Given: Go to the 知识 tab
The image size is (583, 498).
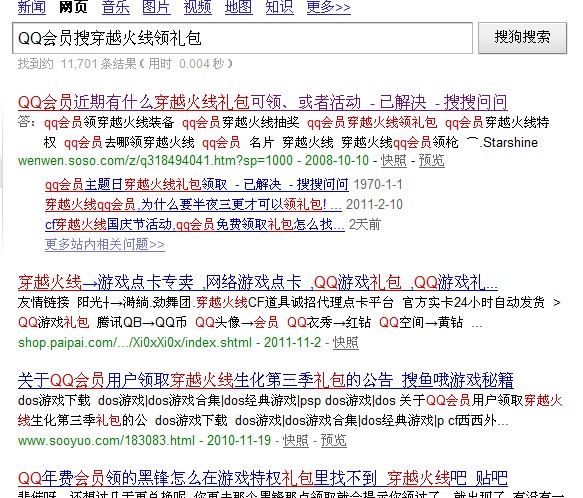Looking at the screenshot, I should coord(279,7).
